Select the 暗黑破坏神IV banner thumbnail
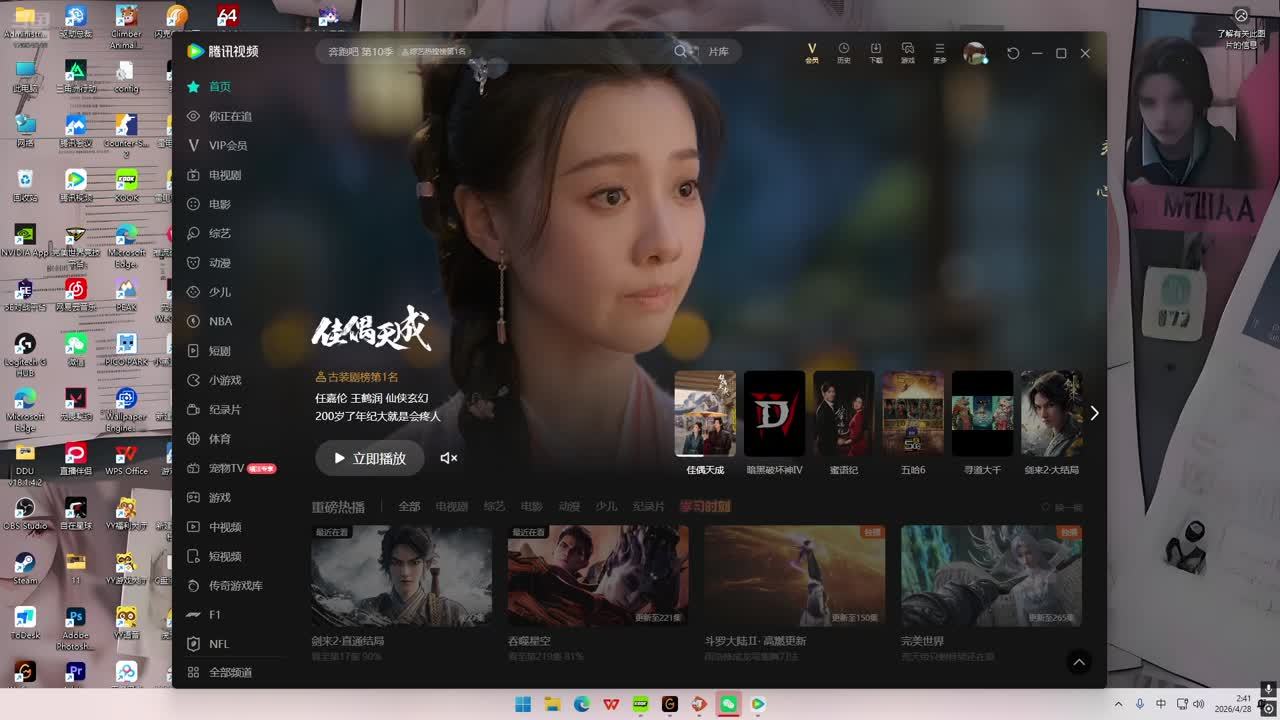Screen dimensions: 1280x720 coord(774,414)
